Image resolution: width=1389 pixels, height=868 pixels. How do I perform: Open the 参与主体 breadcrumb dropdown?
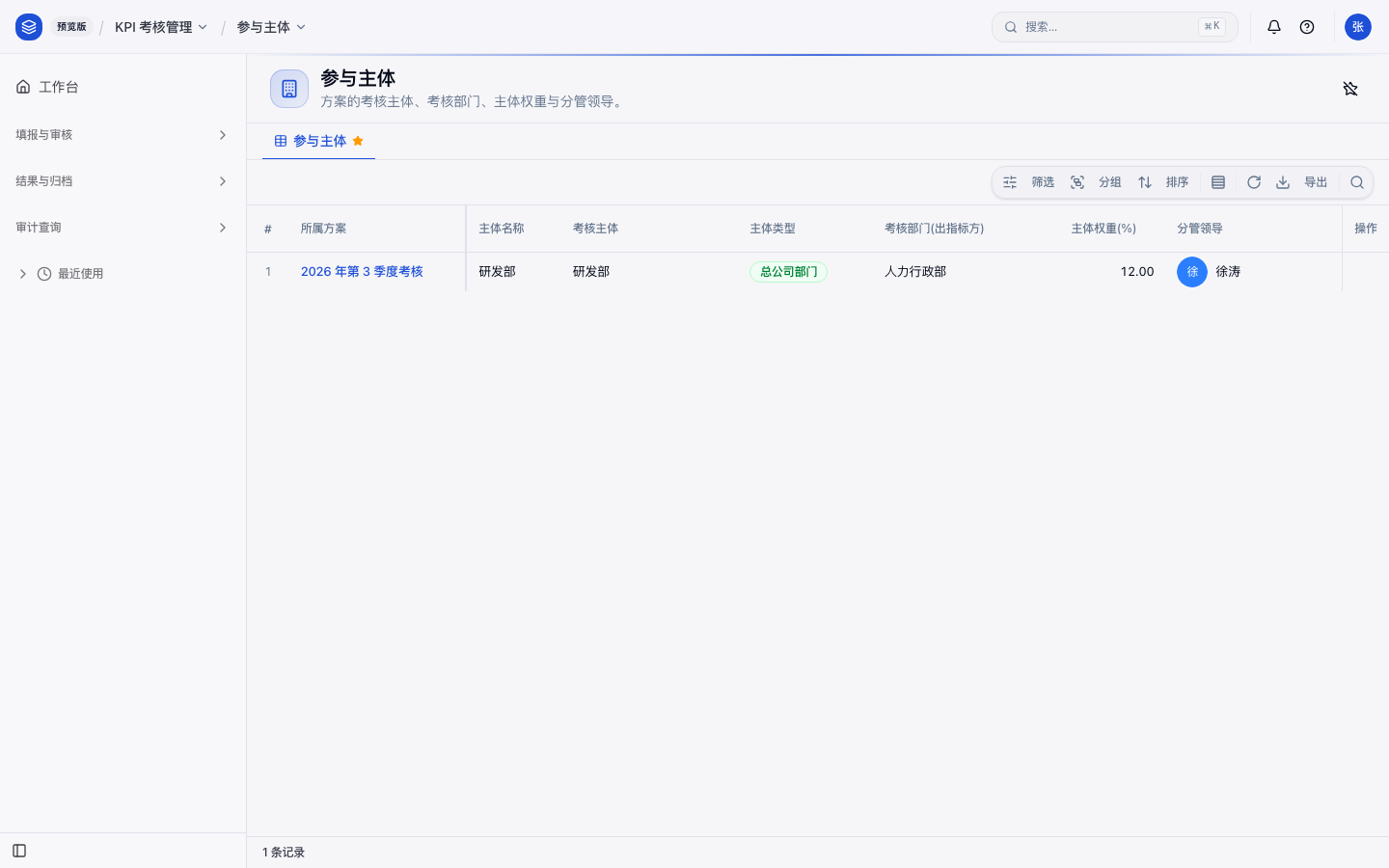coord(271,27)
